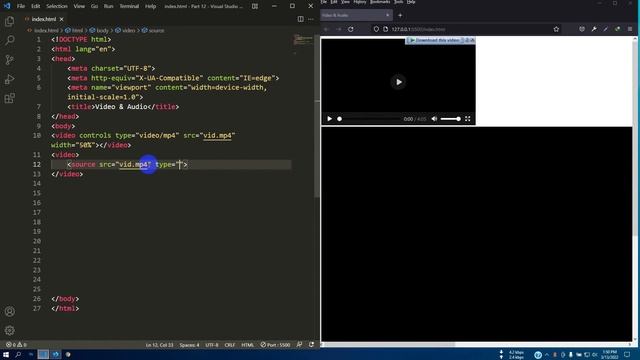Open the Accounts menu icon
The image size is (640, 360).
pyautogui.click(x=9, y=311)
